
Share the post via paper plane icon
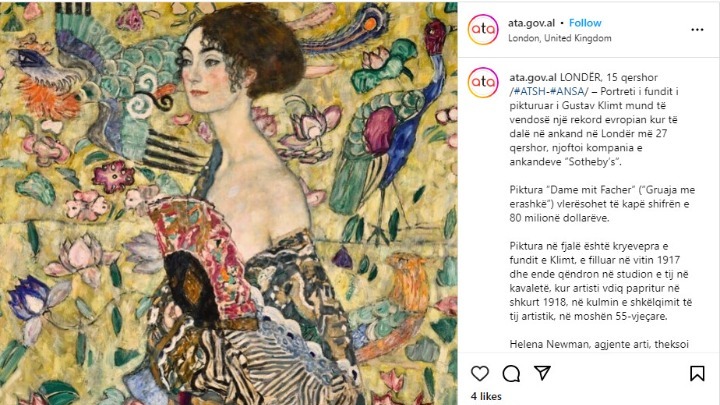pyautogui.click(x=542, y=373)
